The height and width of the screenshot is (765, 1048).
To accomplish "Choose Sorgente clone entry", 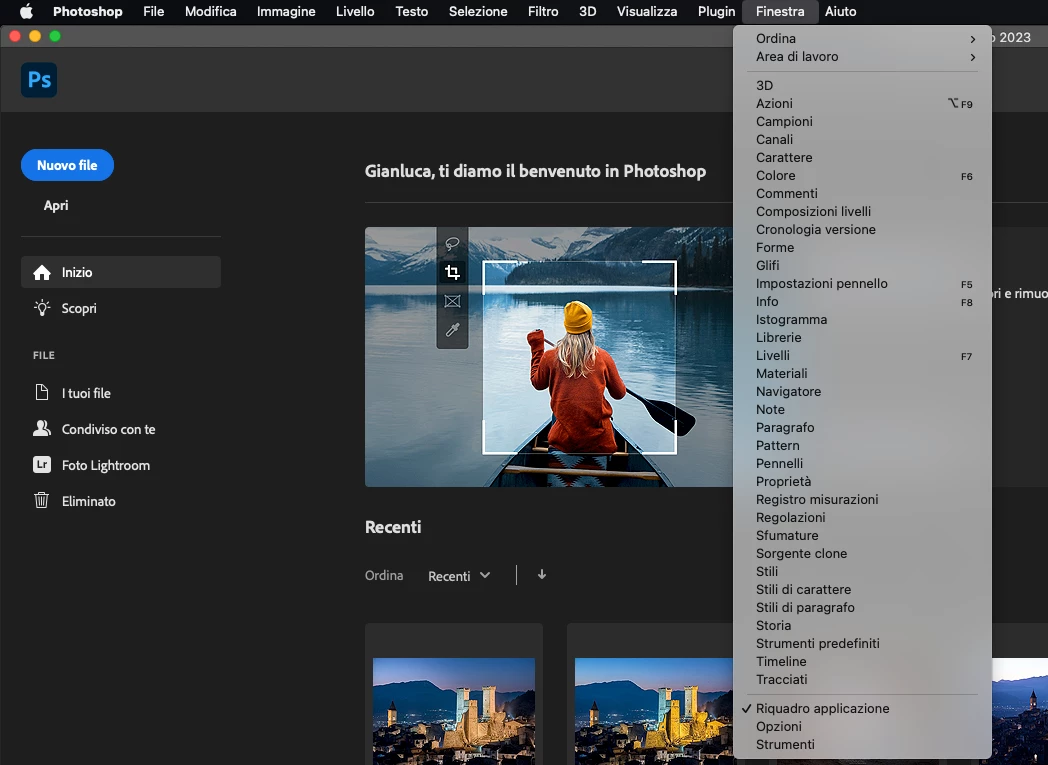I will click(x=862, y=554).
